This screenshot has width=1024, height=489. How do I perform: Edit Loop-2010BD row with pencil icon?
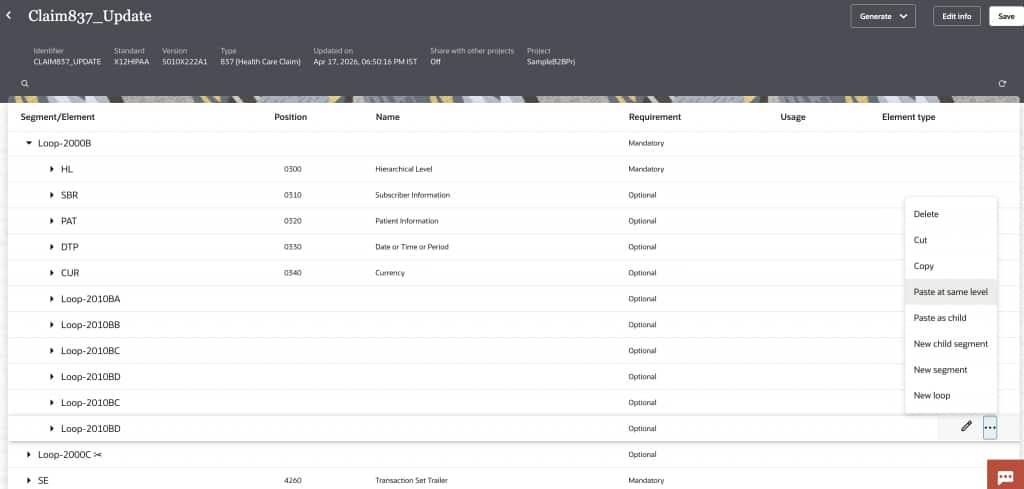[x=967, y=427]
